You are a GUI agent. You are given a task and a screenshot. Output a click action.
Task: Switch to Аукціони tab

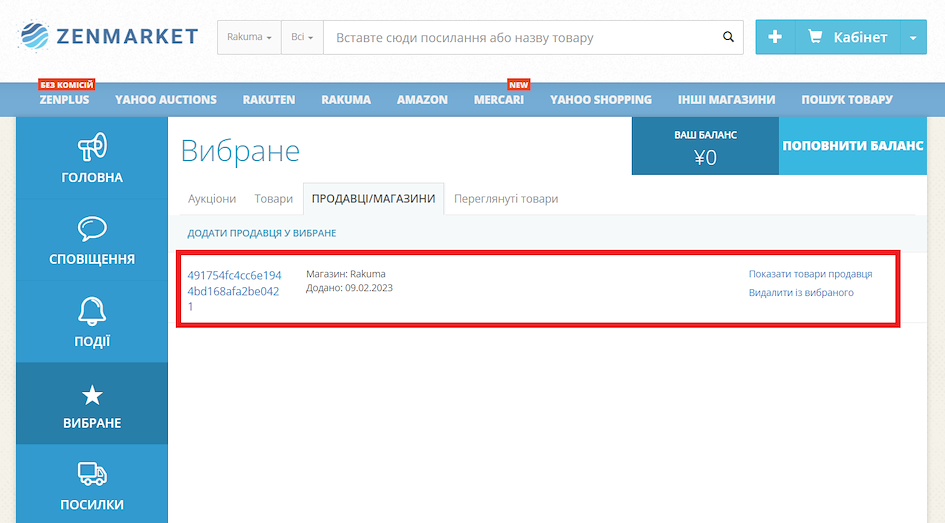coord(212,198)
